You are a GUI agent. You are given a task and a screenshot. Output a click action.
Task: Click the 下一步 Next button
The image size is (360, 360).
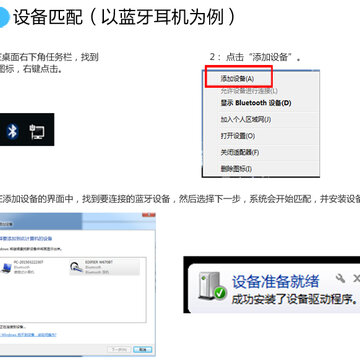[x=119, y=349]
